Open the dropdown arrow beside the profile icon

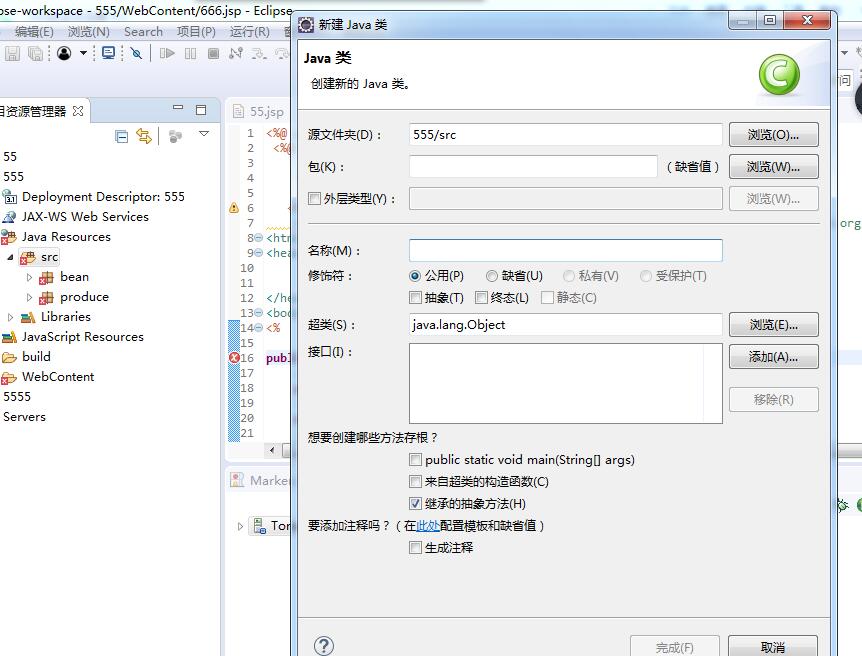(x=83, y=53)
